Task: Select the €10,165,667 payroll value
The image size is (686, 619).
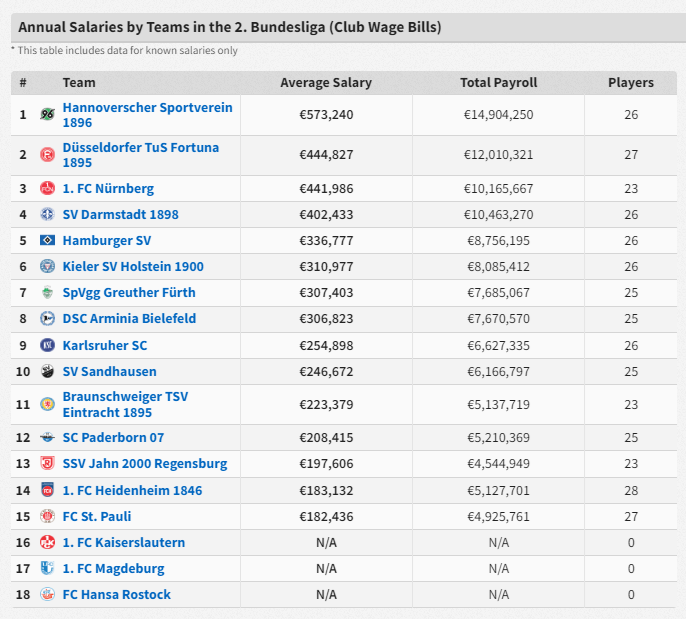Action: coord(498,189)
